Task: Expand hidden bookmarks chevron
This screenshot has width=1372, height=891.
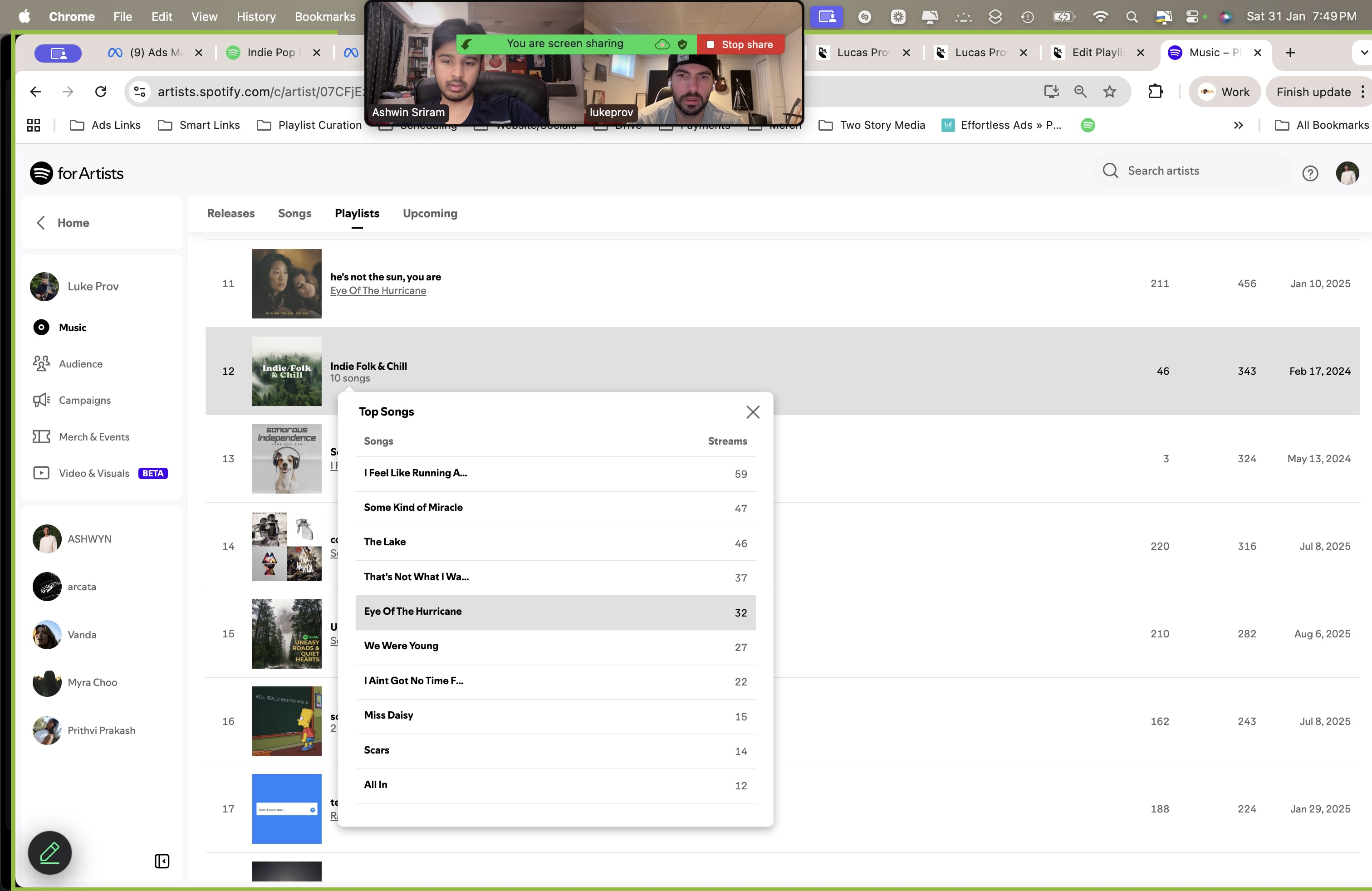Action: (1238, 125)
